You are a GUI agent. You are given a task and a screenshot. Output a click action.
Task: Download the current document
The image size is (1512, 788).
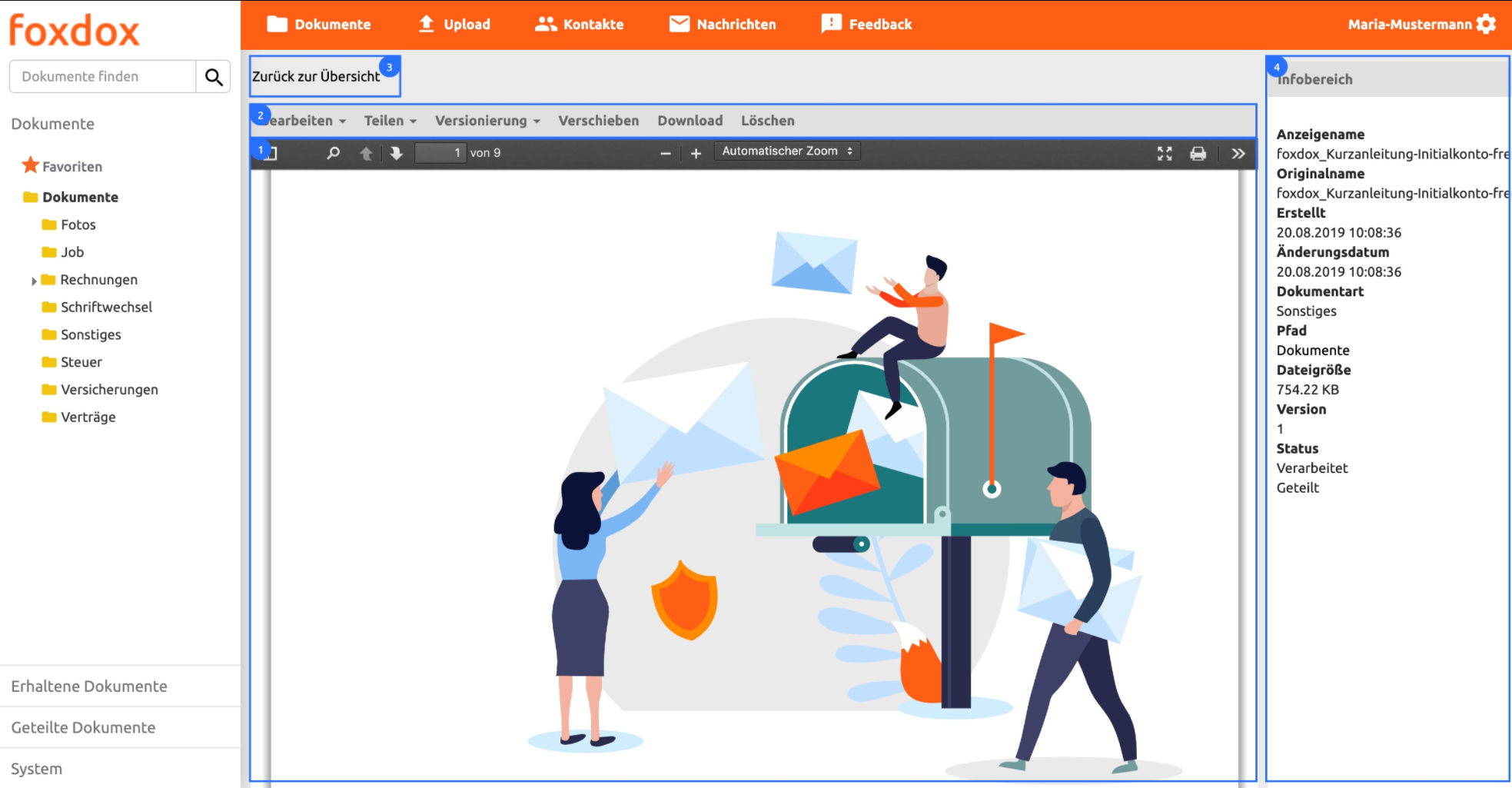coord(690,121)
